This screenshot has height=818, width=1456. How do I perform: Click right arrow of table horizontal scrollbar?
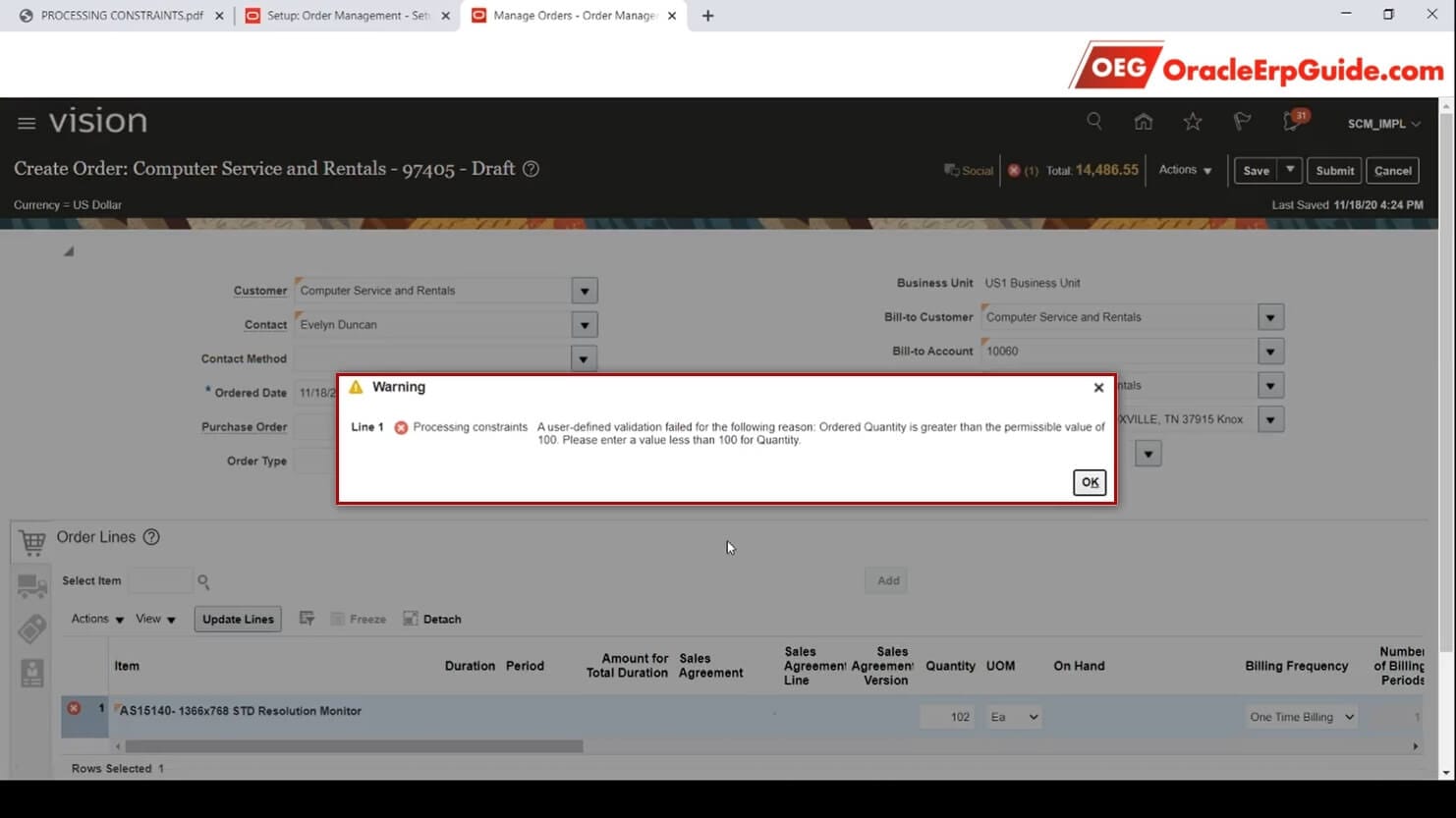pos(1416,746)
